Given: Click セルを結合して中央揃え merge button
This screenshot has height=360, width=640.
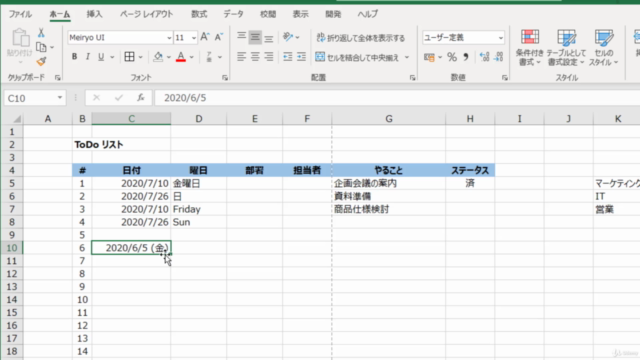Looking at the screenshot, I should click(357, 57).
